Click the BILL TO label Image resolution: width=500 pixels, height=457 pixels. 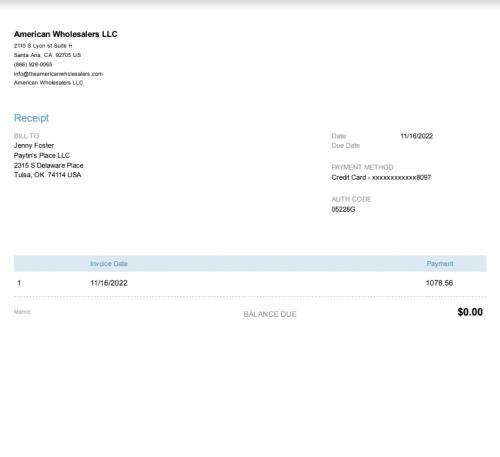26,136
